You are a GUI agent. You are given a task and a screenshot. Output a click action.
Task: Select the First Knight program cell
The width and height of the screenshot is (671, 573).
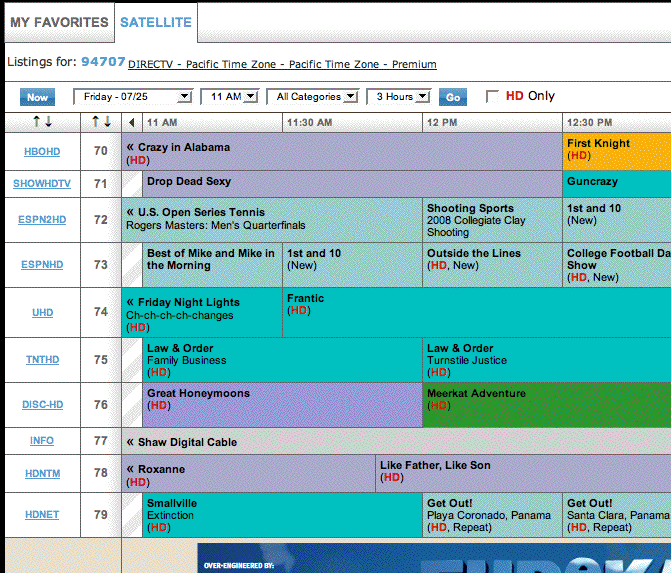616,150
